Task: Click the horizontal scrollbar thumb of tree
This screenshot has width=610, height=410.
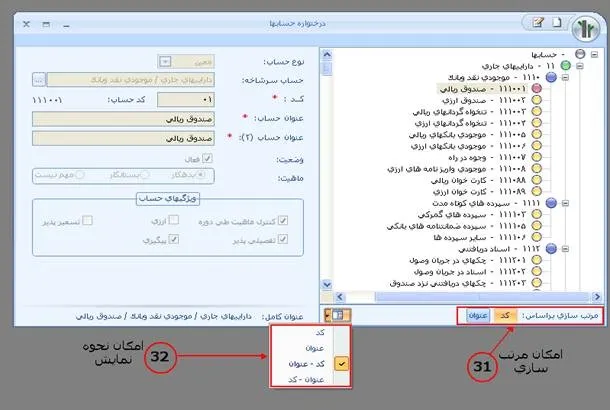Action: coord(481,297)
